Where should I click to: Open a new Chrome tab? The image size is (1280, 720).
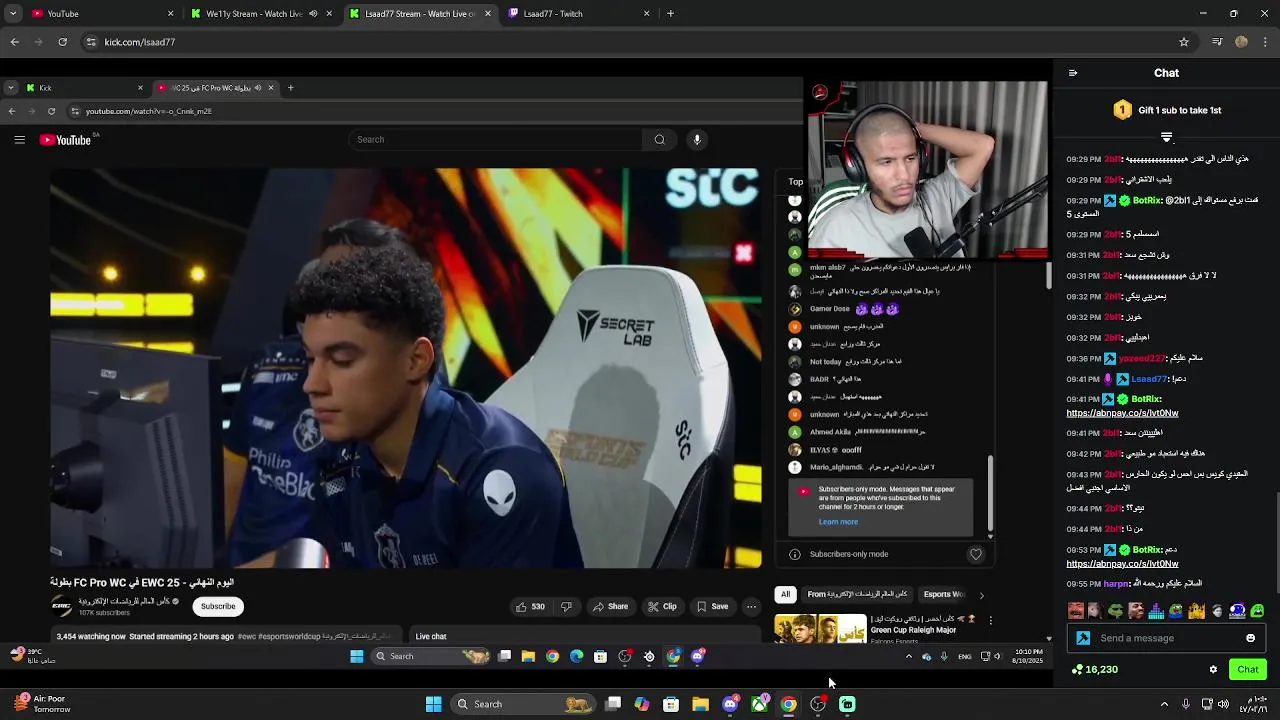tap(670, 14)
